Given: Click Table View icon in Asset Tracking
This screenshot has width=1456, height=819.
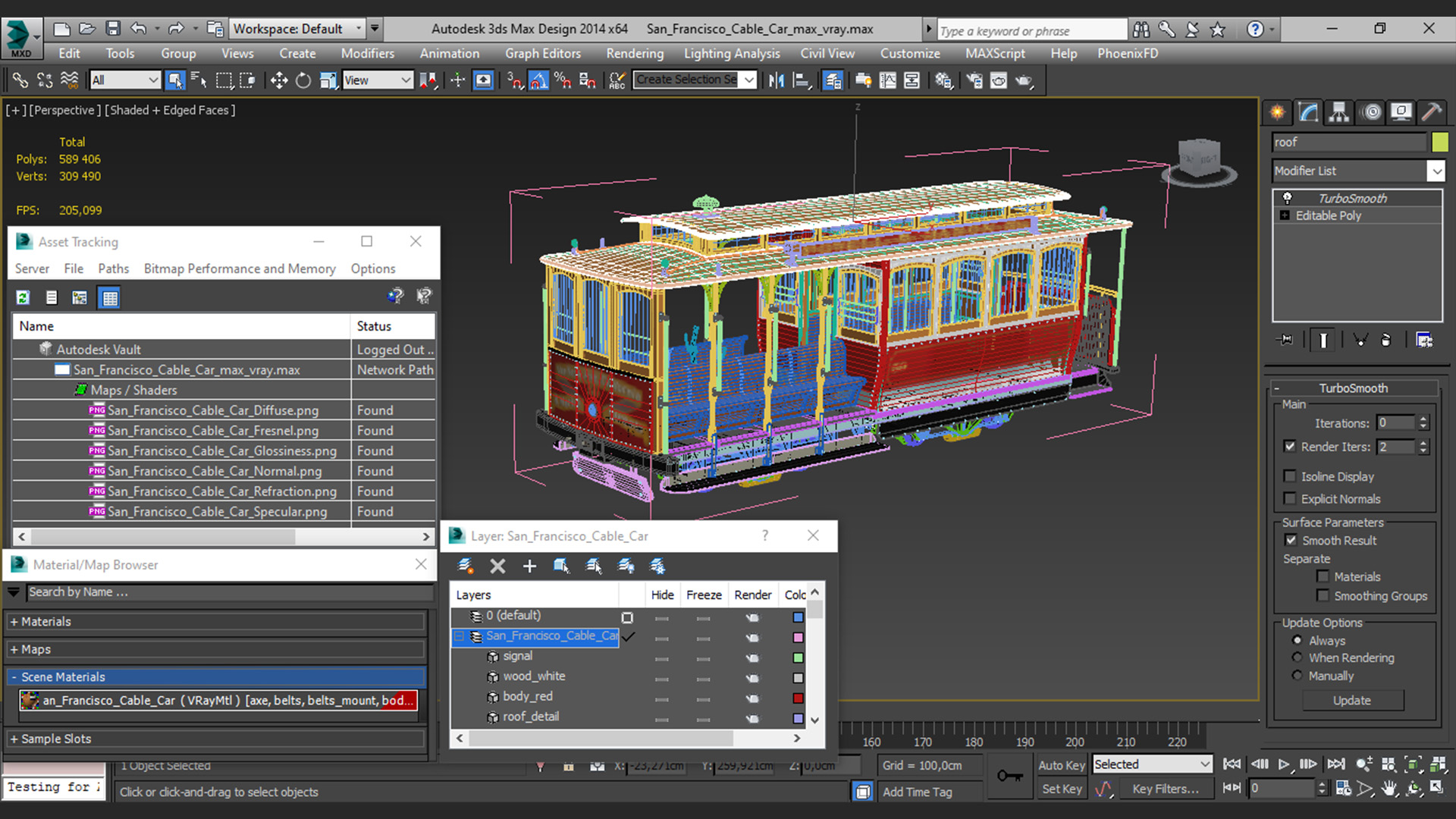Looking at the screenshot, I should click(x=110, y=297).
